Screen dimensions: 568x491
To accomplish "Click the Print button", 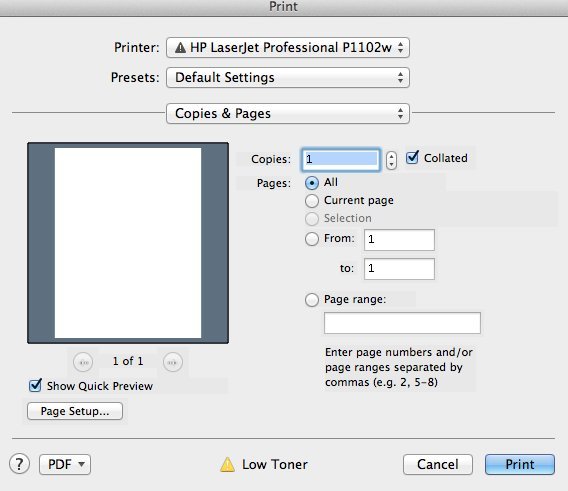I will [520, 465].
